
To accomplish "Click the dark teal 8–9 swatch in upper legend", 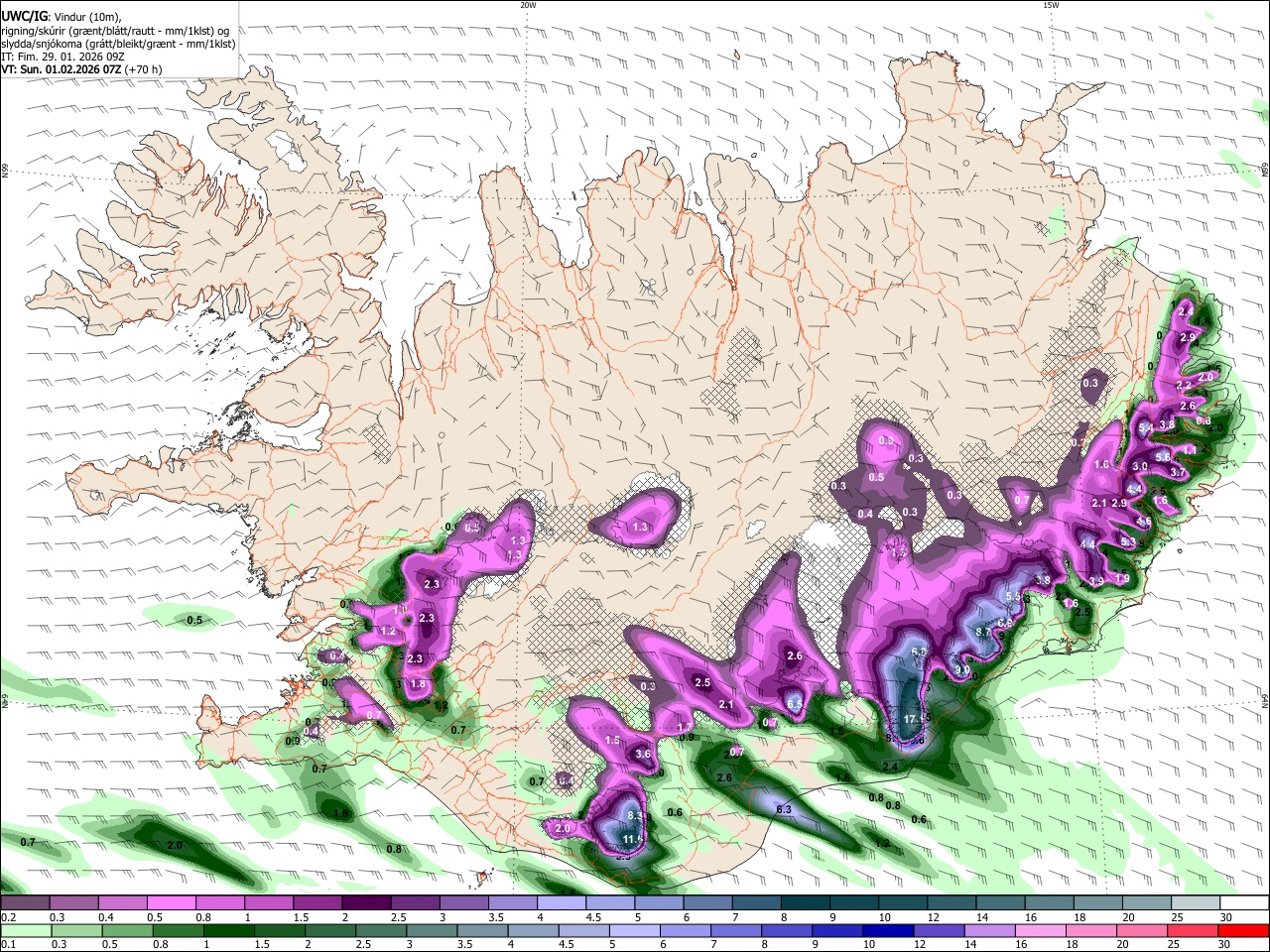I will [x=805, y=902].
